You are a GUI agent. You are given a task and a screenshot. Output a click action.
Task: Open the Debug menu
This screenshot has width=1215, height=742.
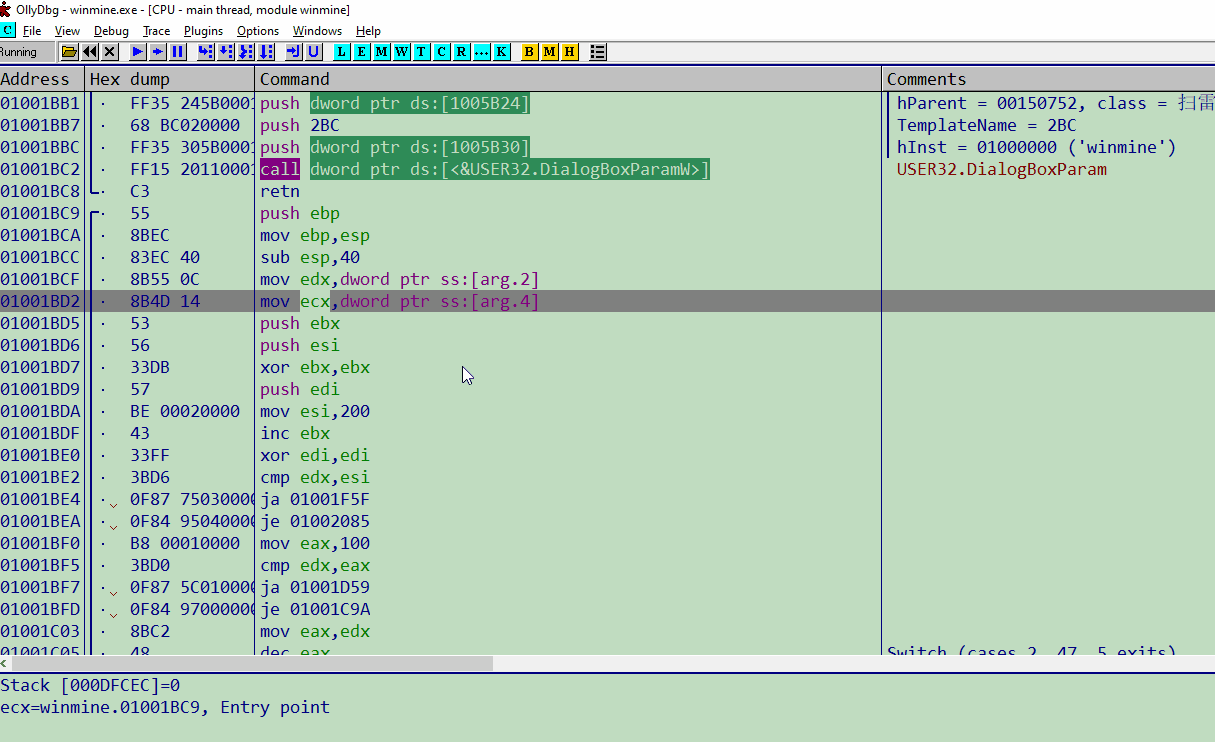click(x=111, y=31)
